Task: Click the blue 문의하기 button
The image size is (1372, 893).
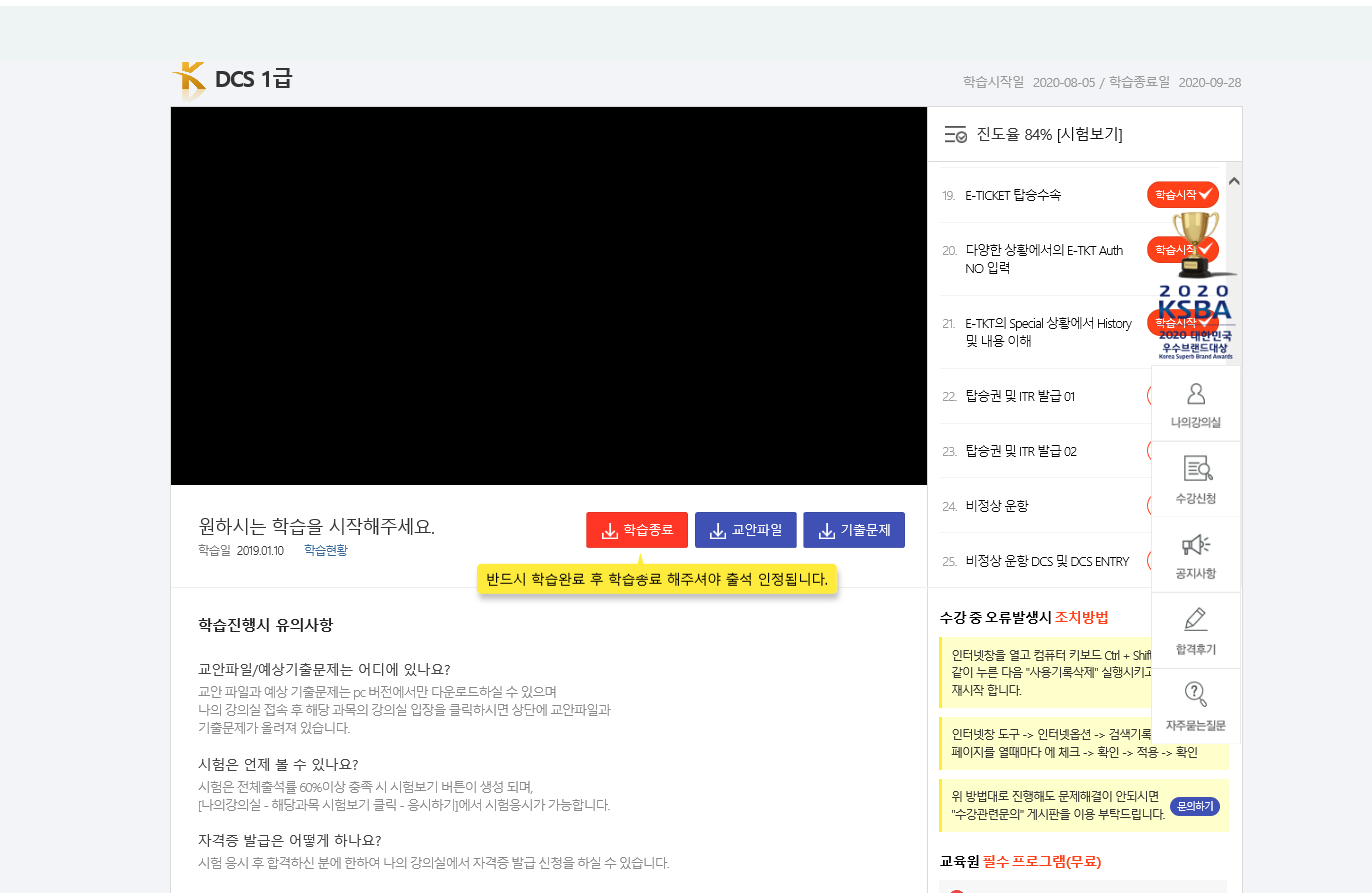Action: pyautogui.click(x=1195, y=806)
